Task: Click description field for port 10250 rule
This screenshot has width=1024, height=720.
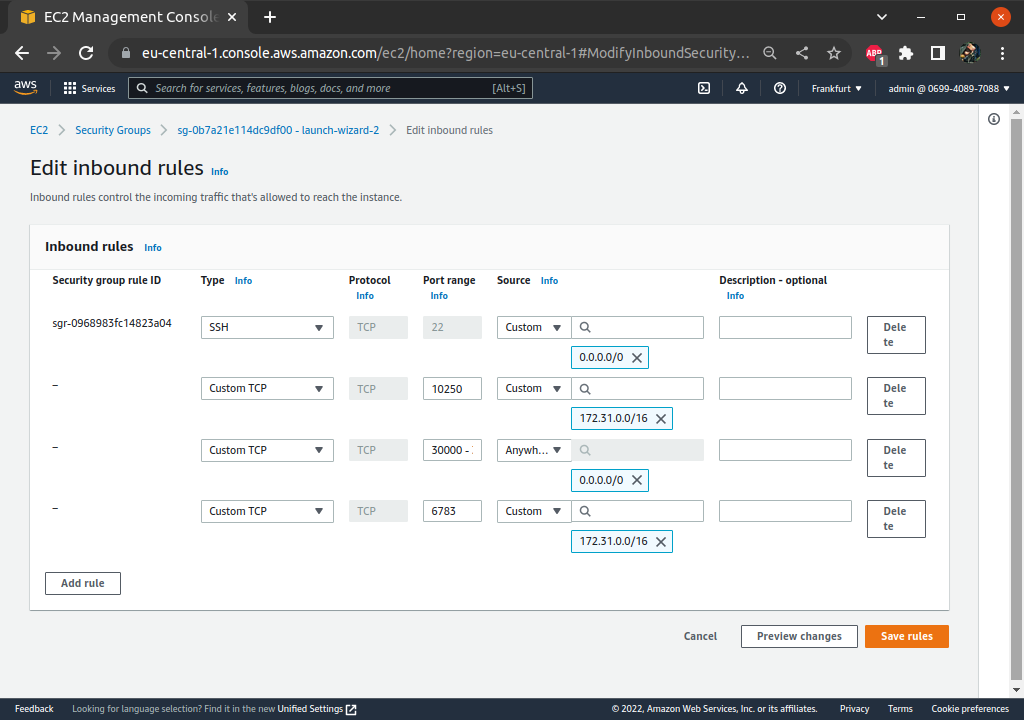Action: 786,389
